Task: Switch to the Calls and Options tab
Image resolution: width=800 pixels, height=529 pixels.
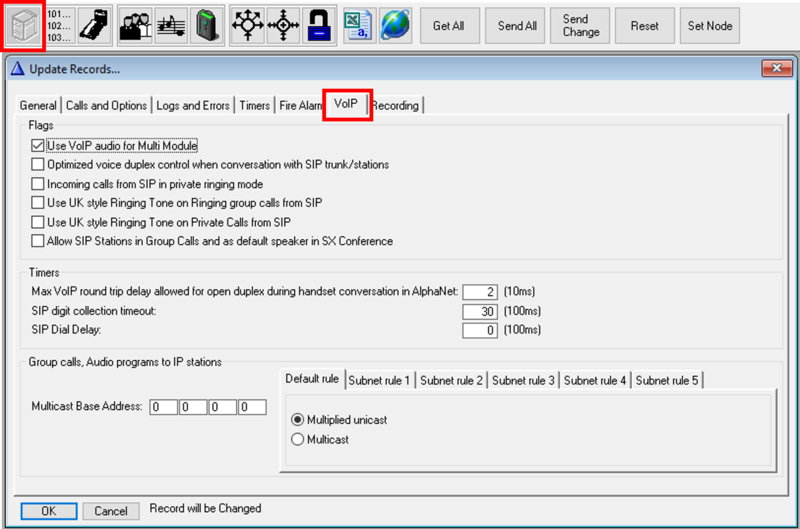Action: click(106, 106)
